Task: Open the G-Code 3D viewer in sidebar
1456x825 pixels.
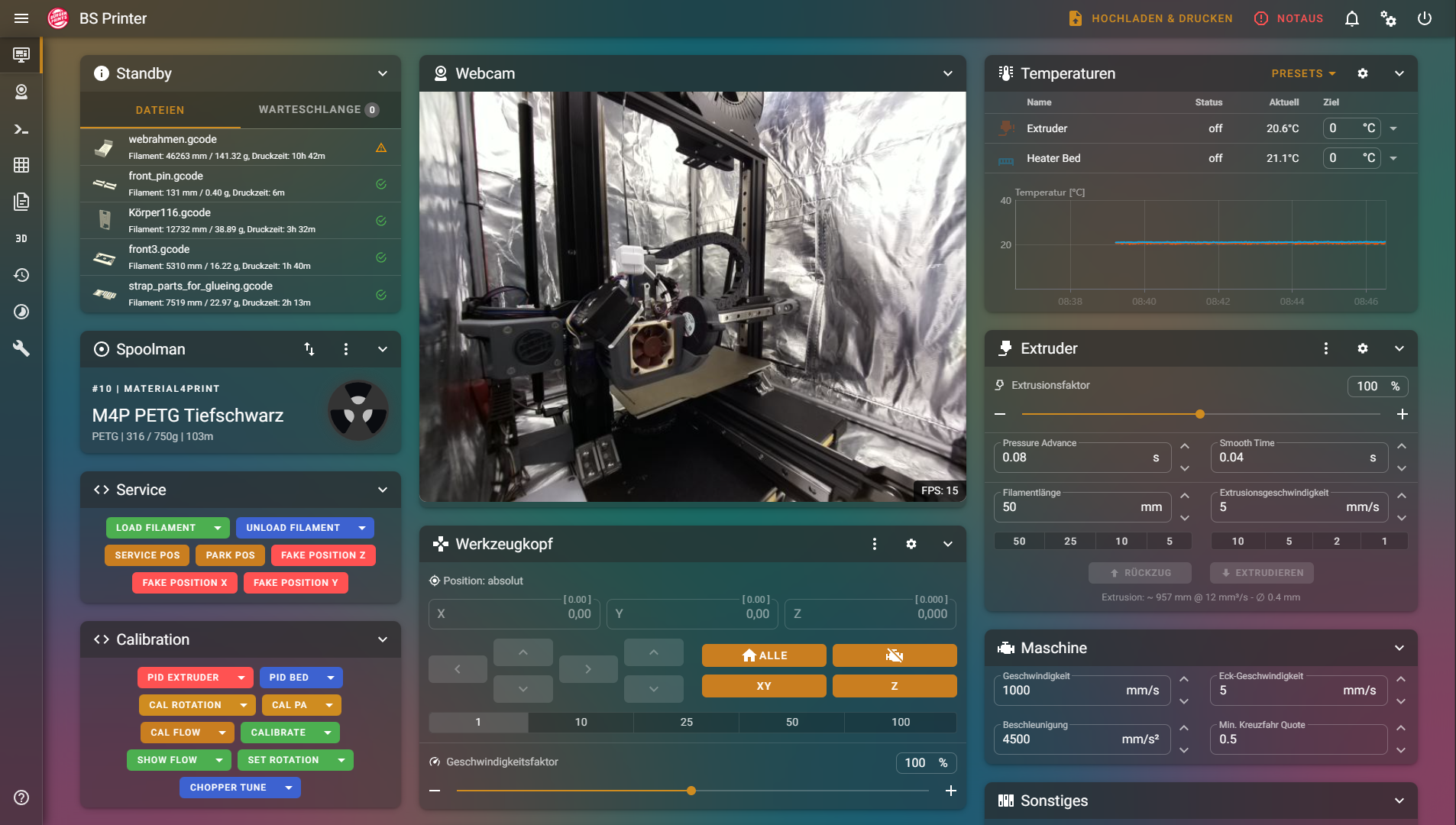Action: (21, 238)
